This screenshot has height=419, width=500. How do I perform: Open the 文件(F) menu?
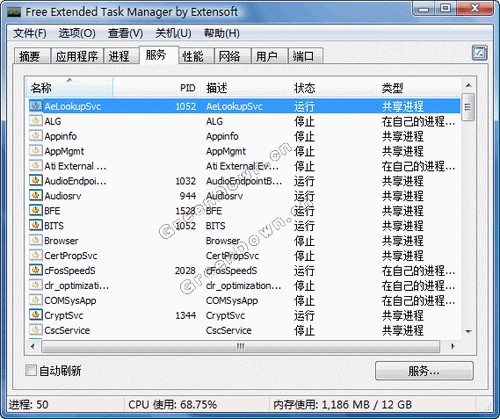pos(30,33)
